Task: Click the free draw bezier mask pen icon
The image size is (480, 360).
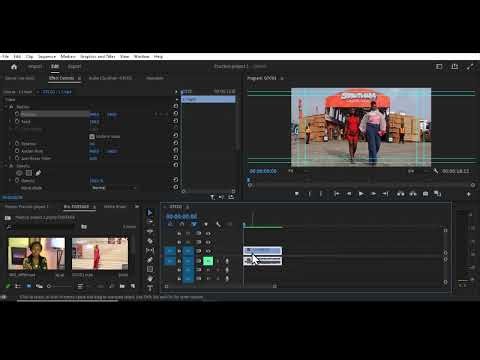Action: (38, 173)
